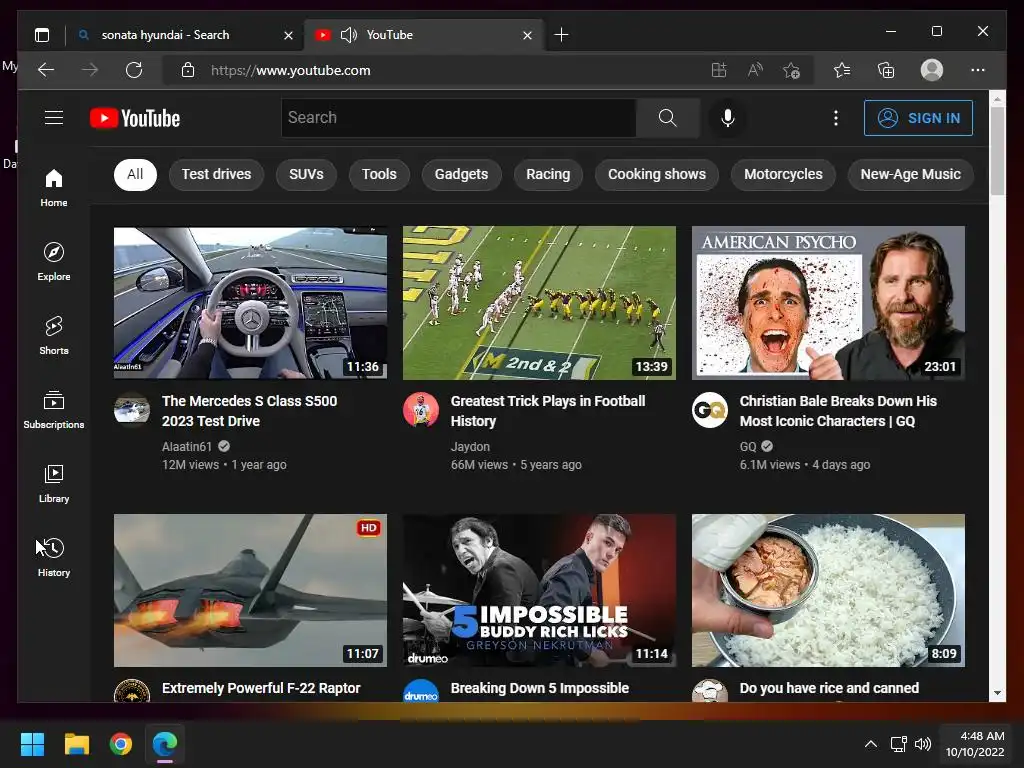Viewport: 1024px width, 768px height.
Task: Go back in Edge browser
Action: click(x=46, y=70)
